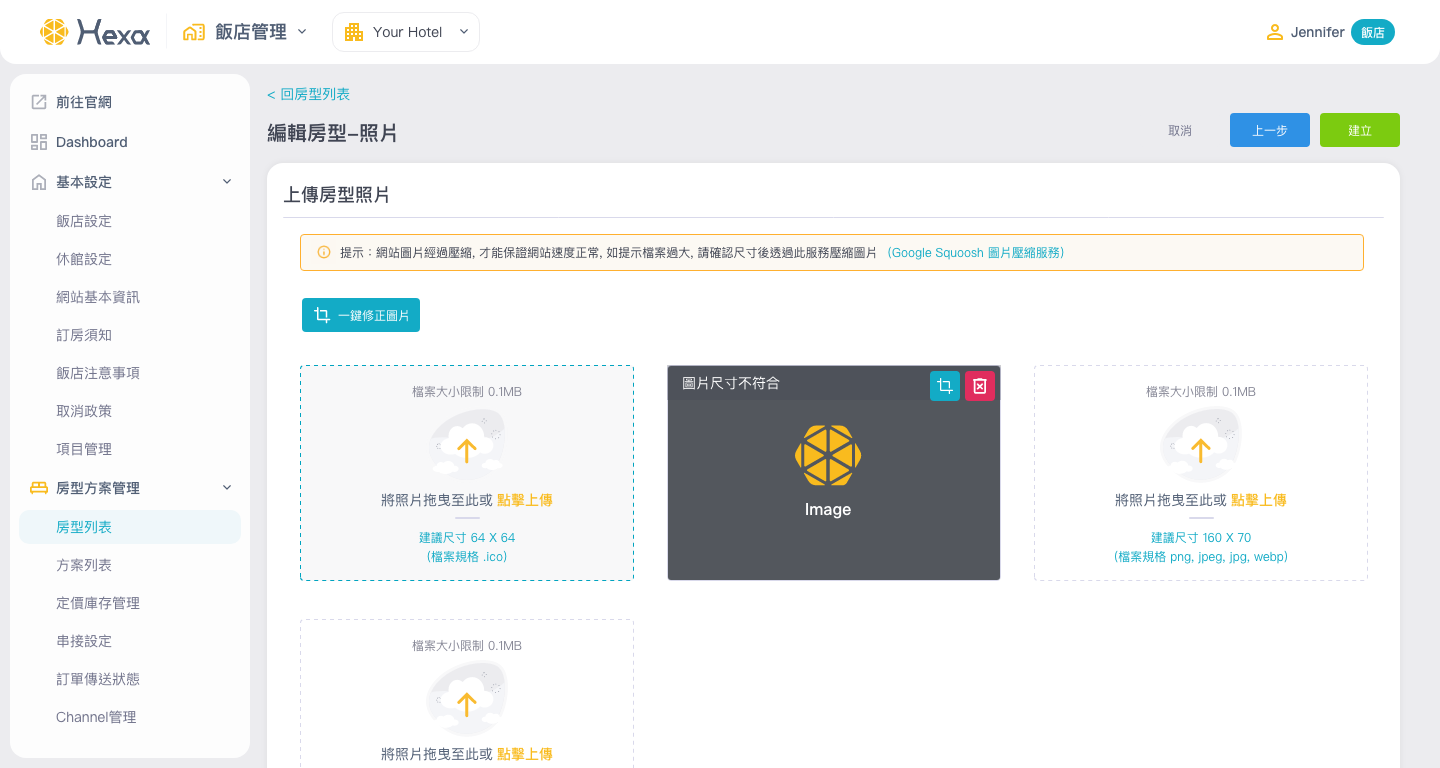Collapse the 房型方案管理 sidebar section
The height and width of the screenshot is (768, 1440).
click(227, 488)
